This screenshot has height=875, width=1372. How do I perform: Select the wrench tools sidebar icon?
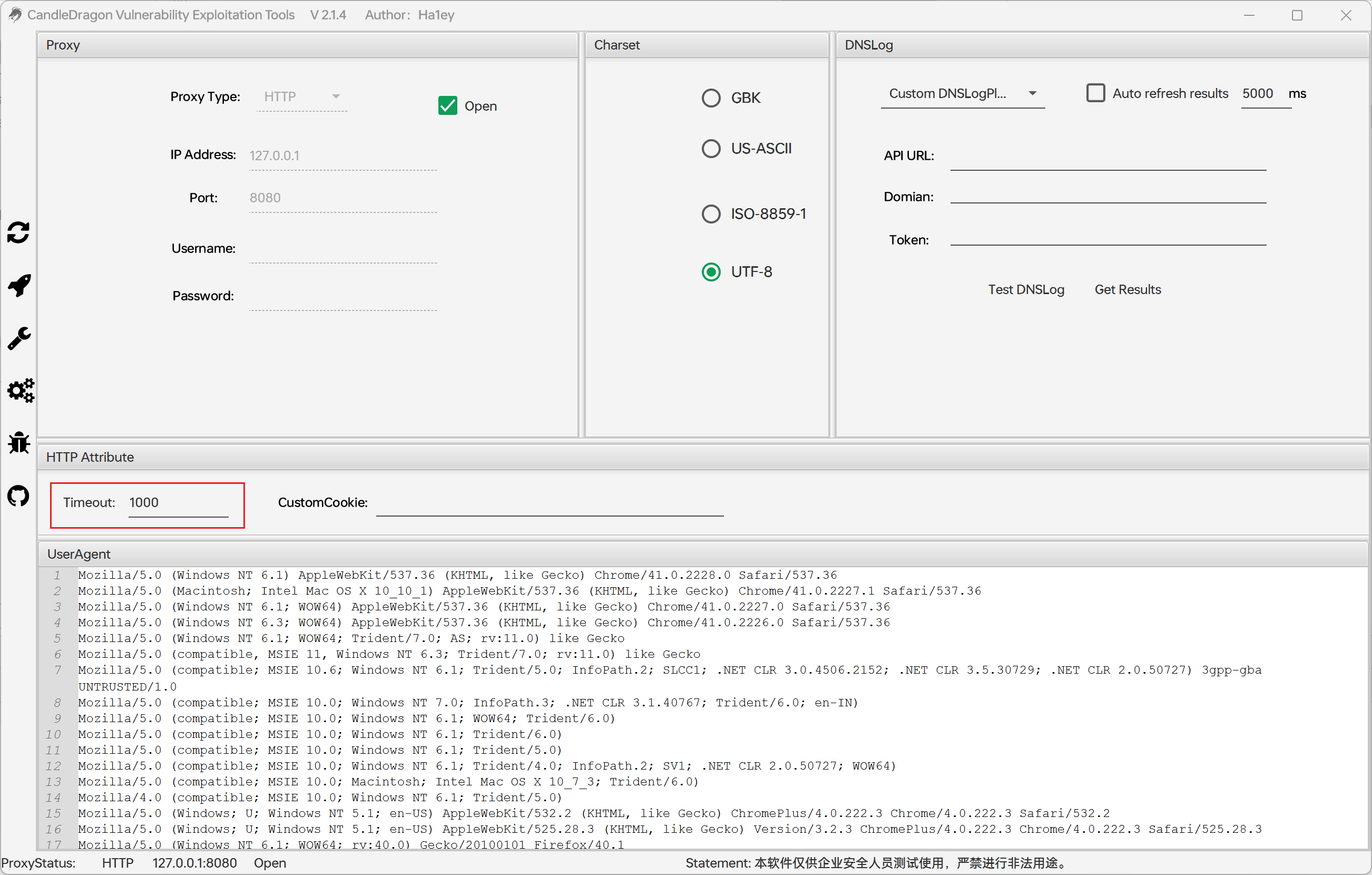19,338
